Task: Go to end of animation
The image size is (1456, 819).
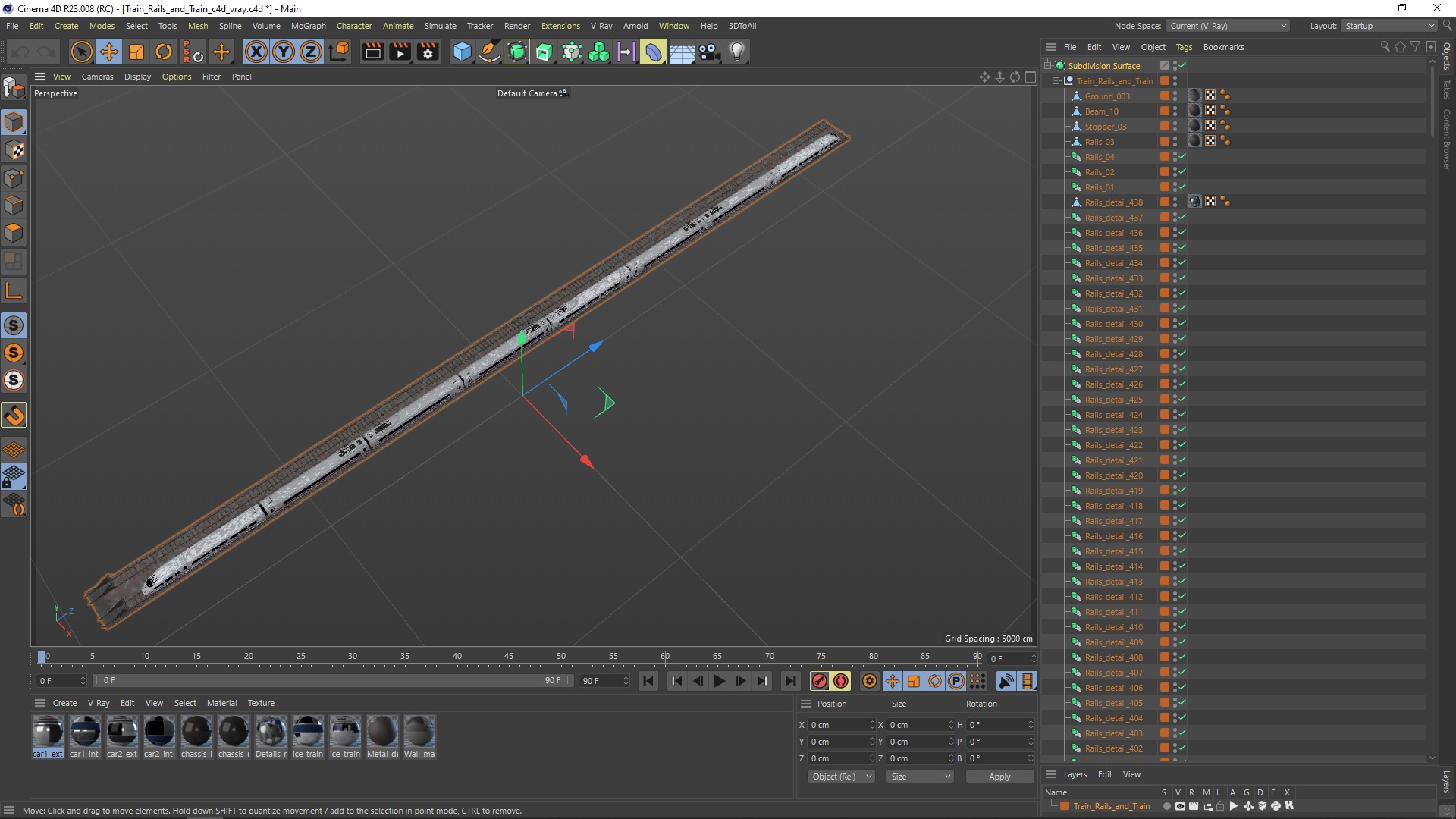Action: pyautogui.click(x=790, y=681)
